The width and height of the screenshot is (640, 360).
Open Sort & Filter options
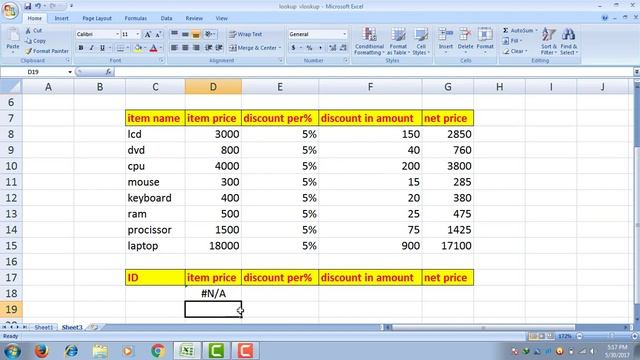[x=549, y=41]
